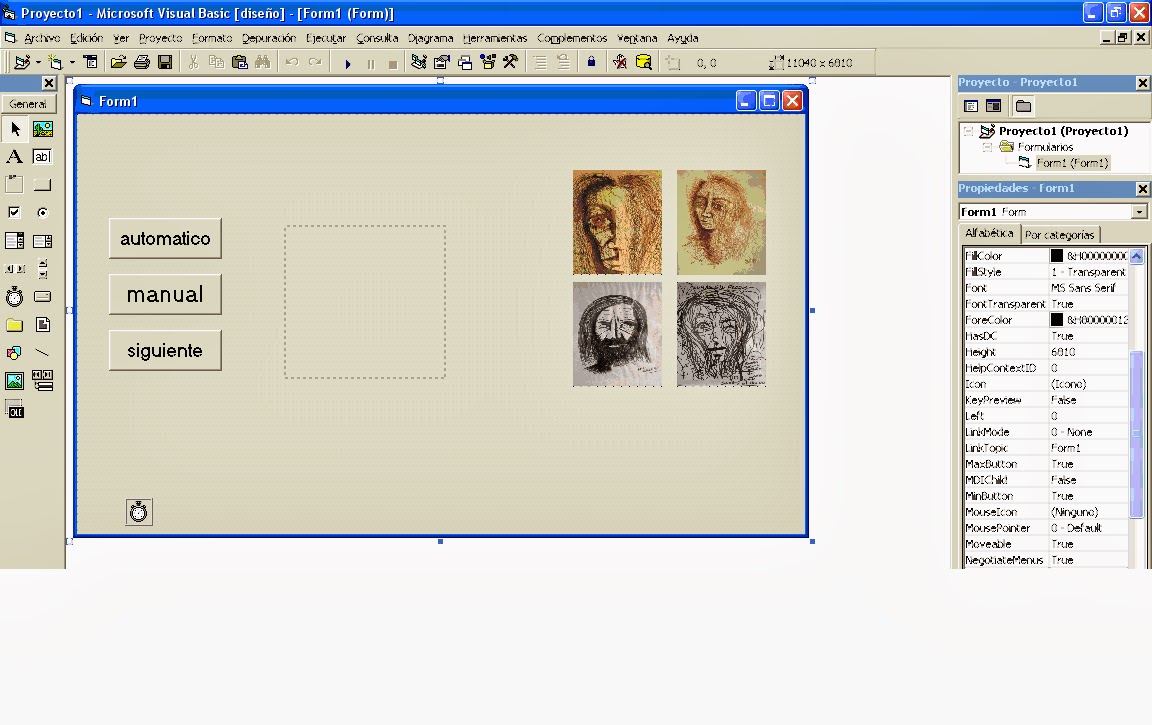
Task: Toggle the Lock Controls toolbar button
Action: [592, 61]
